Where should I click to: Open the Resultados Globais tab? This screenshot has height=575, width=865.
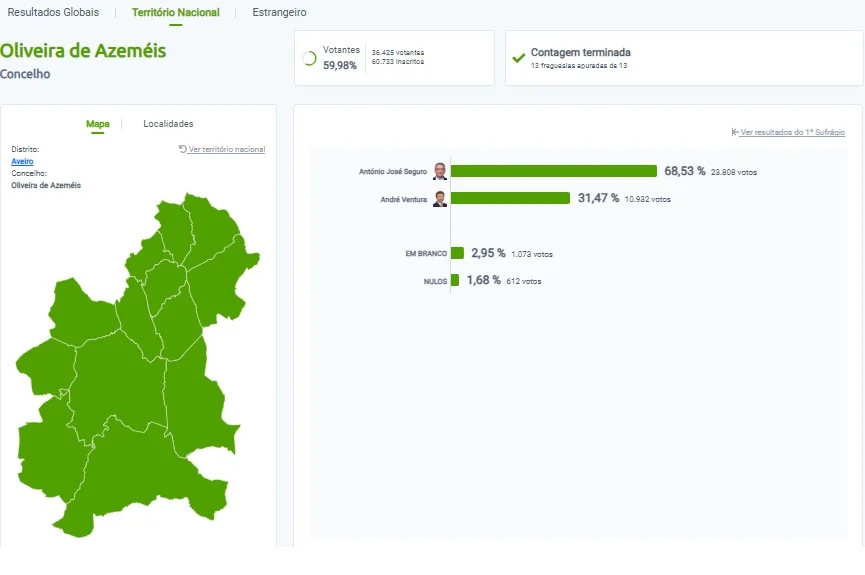pyautogui.click(x=53, y=12)
